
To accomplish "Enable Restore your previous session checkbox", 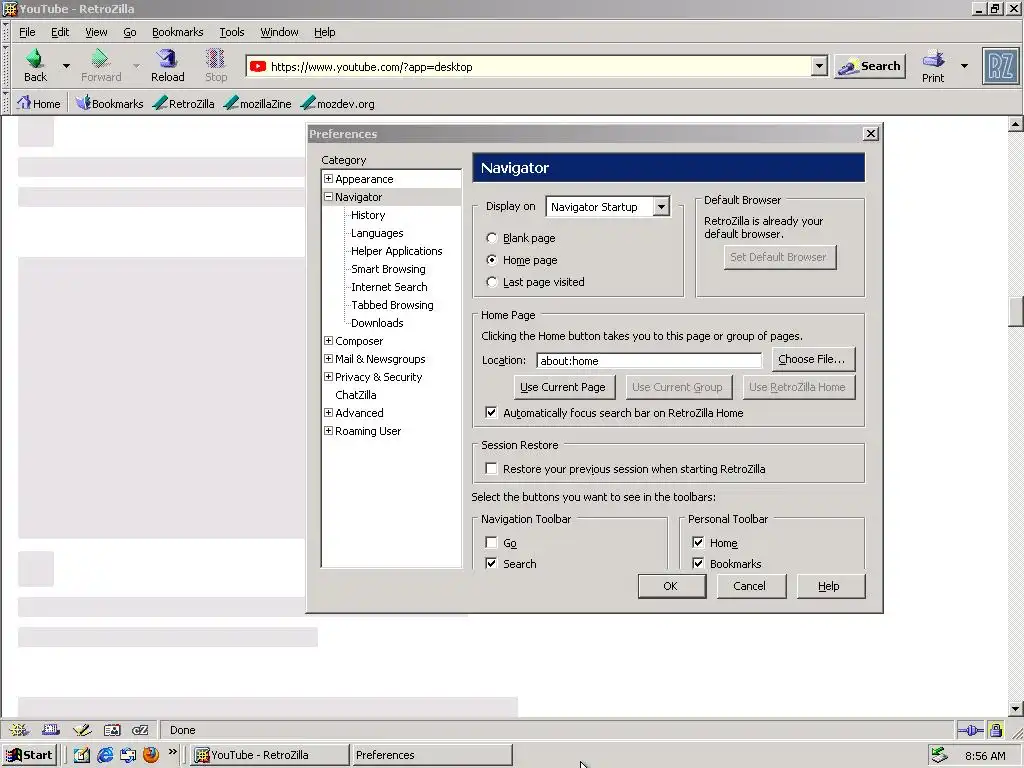I will click(x=491, y=468).
